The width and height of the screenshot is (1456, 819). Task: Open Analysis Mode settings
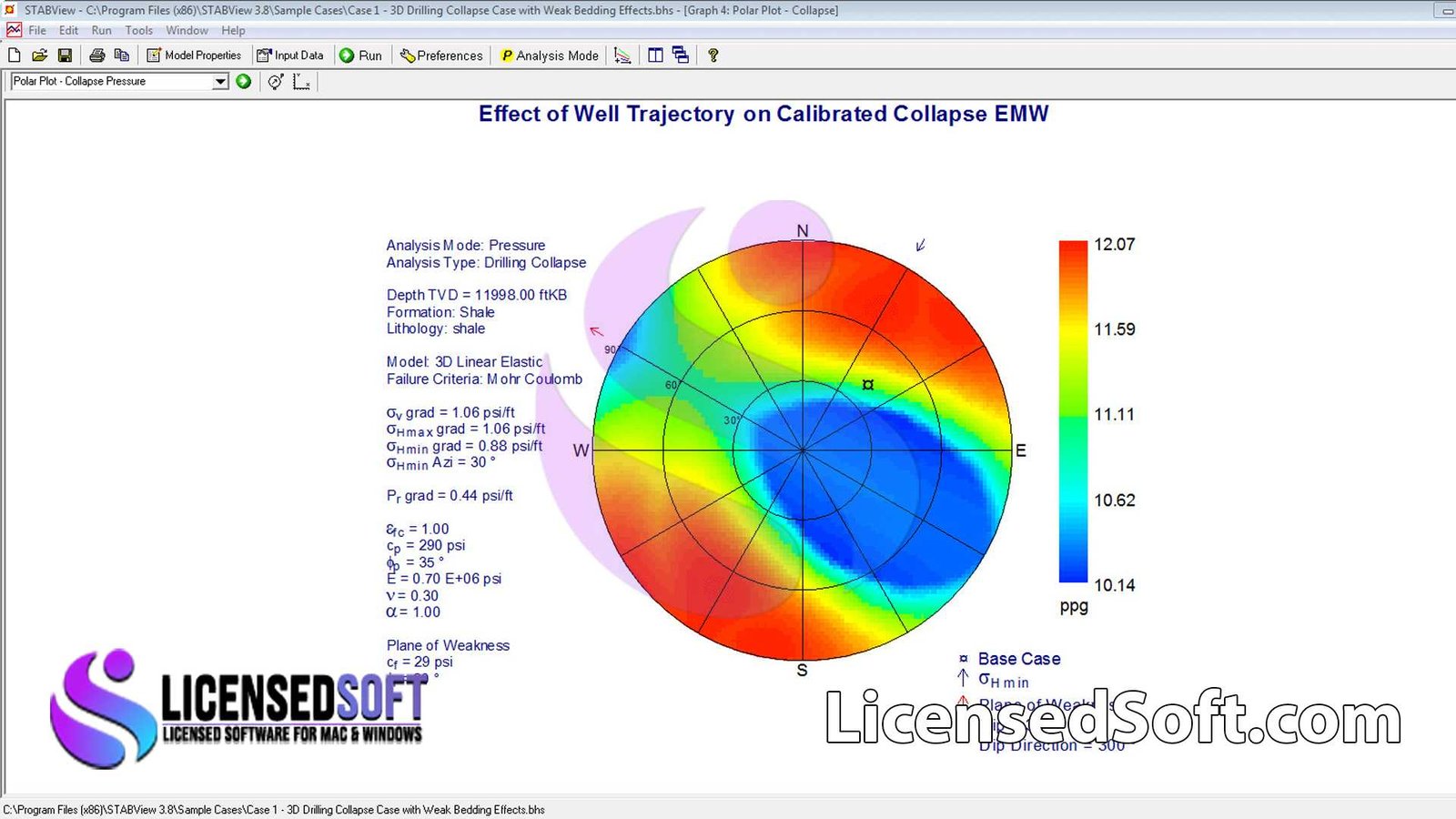pos(550,56)
